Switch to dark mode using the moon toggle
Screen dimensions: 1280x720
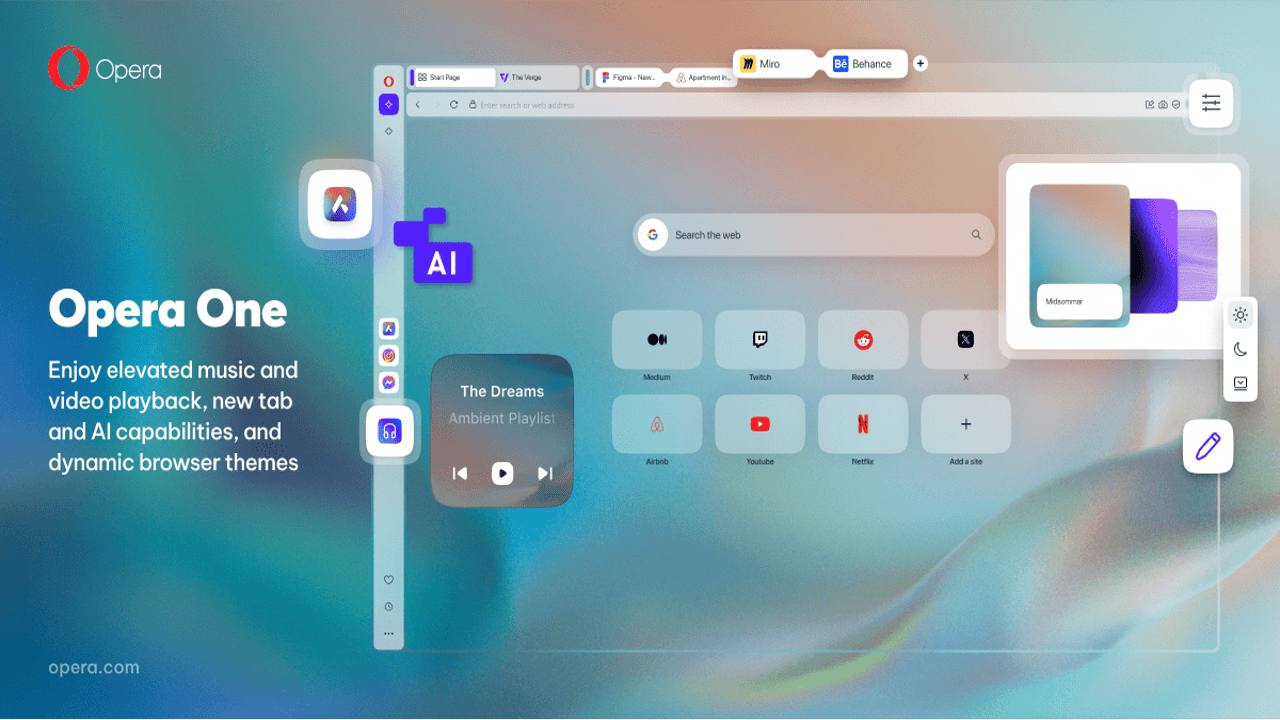click(1240, 349)
